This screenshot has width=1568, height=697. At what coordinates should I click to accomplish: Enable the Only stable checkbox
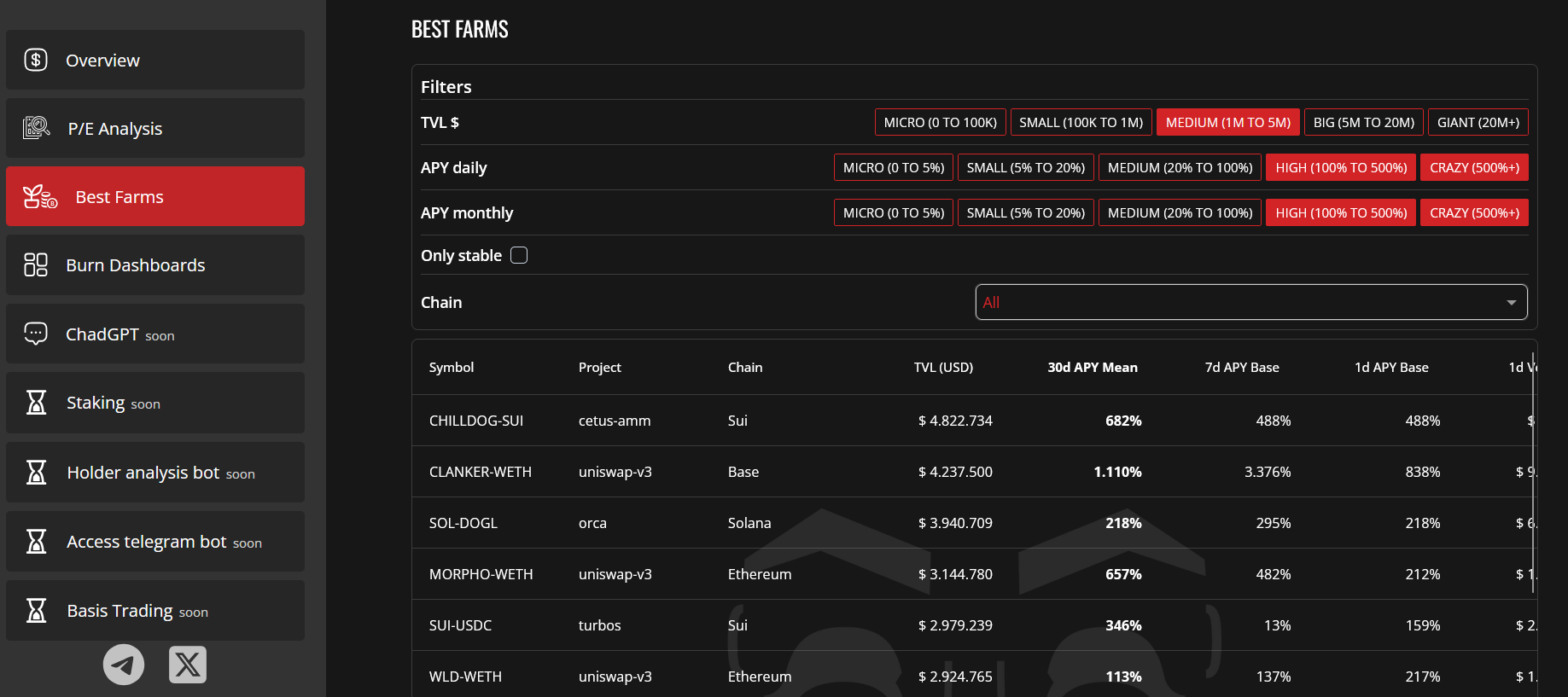coord(519,255)
